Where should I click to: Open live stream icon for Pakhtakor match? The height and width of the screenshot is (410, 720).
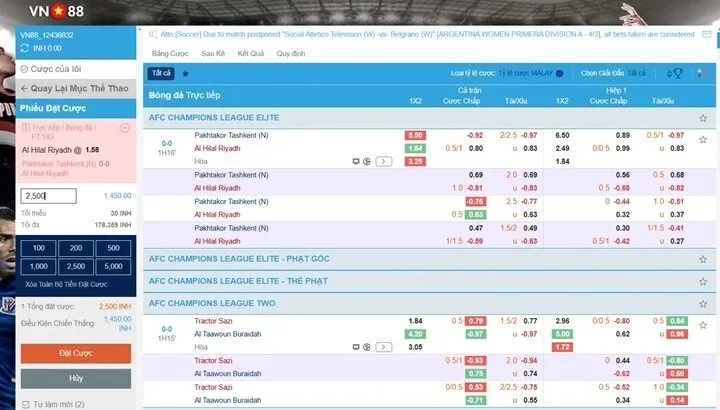[355, 161]
